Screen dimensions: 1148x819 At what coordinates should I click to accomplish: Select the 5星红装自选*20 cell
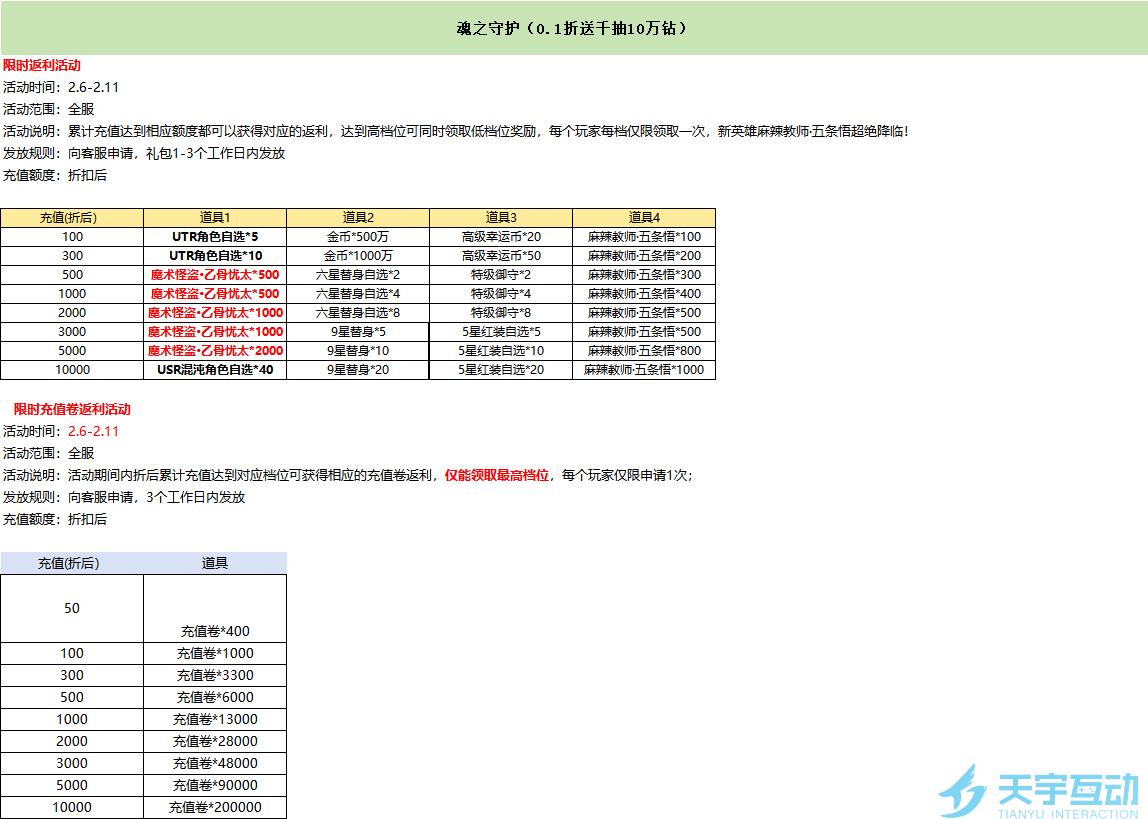tap(501, 370)
